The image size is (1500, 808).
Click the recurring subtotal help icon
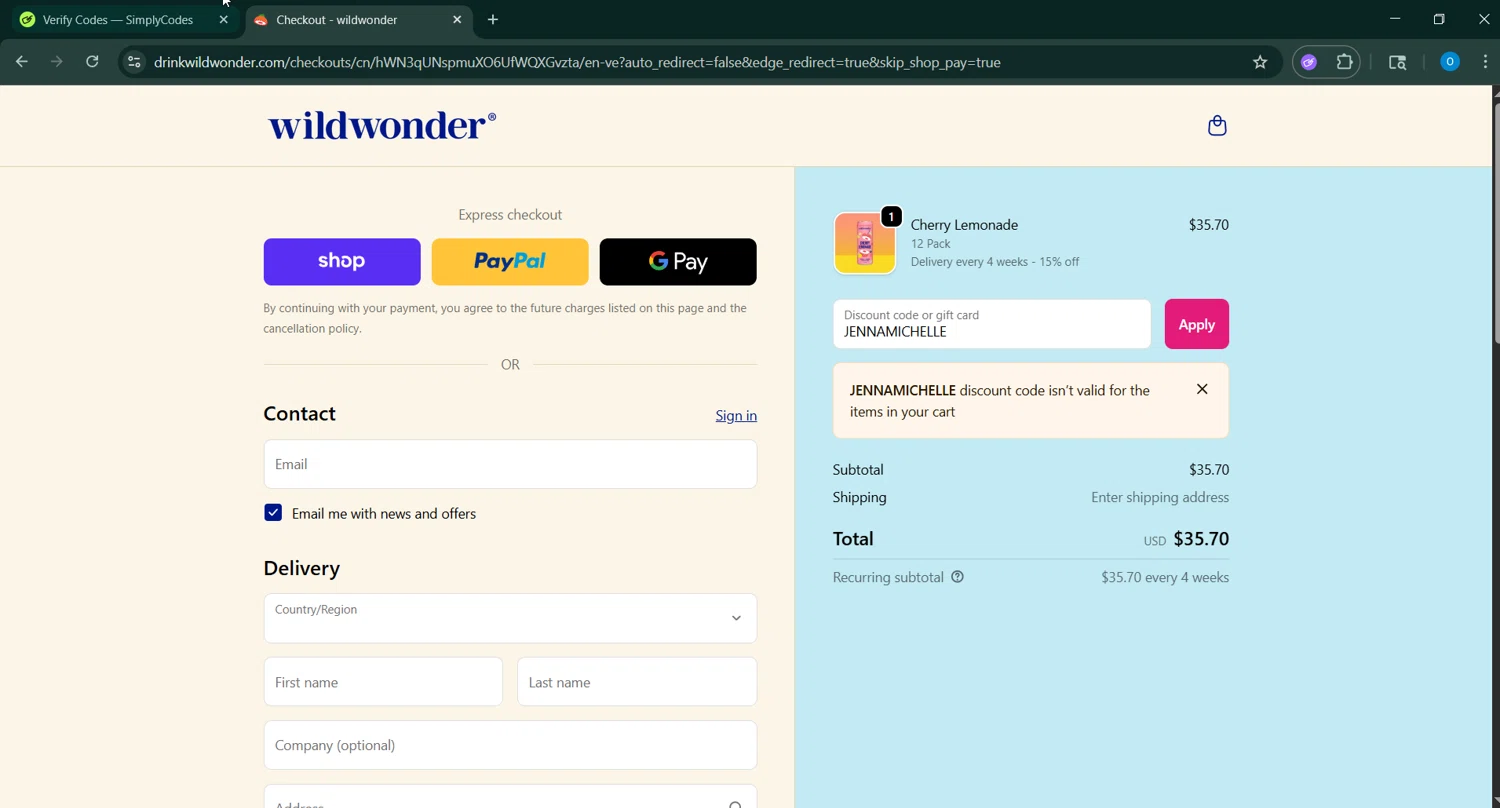pos(957,577)
